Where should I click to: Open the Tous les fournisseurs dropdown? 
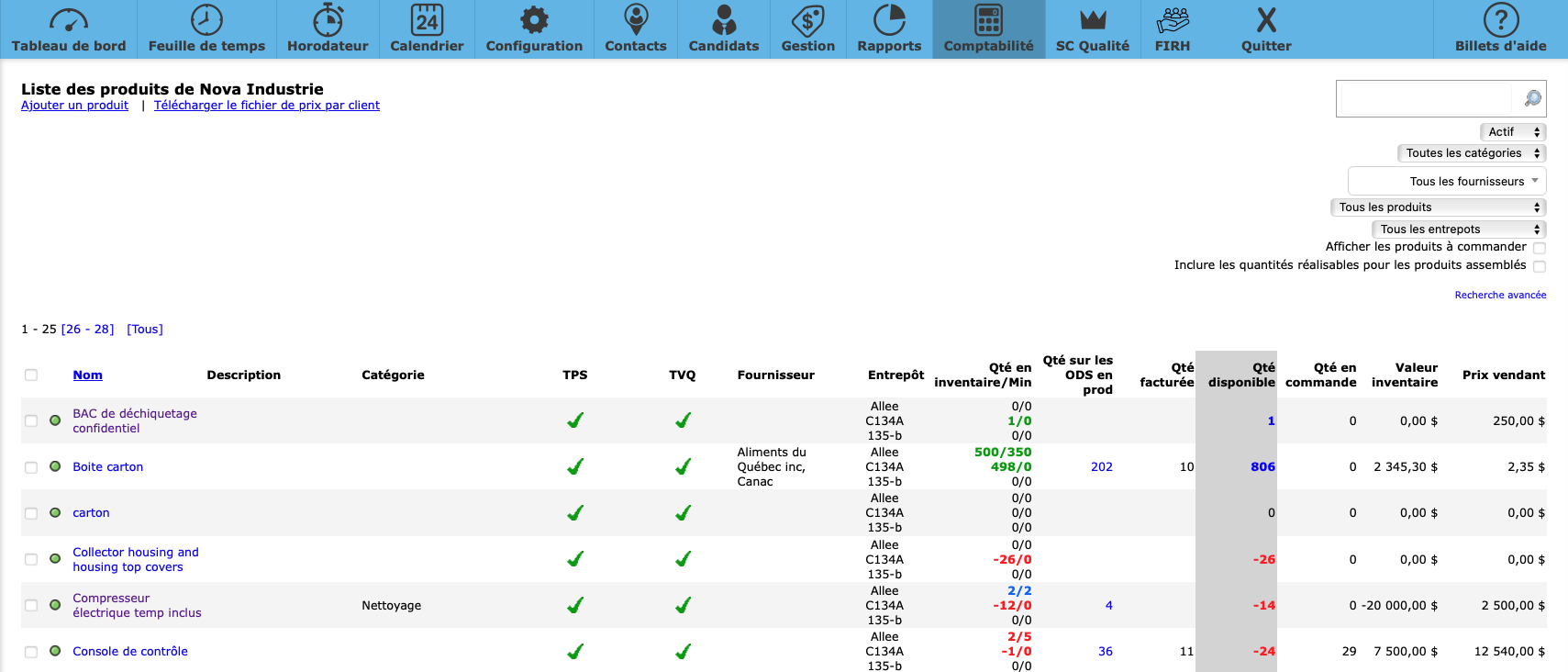coord(1447,181)
